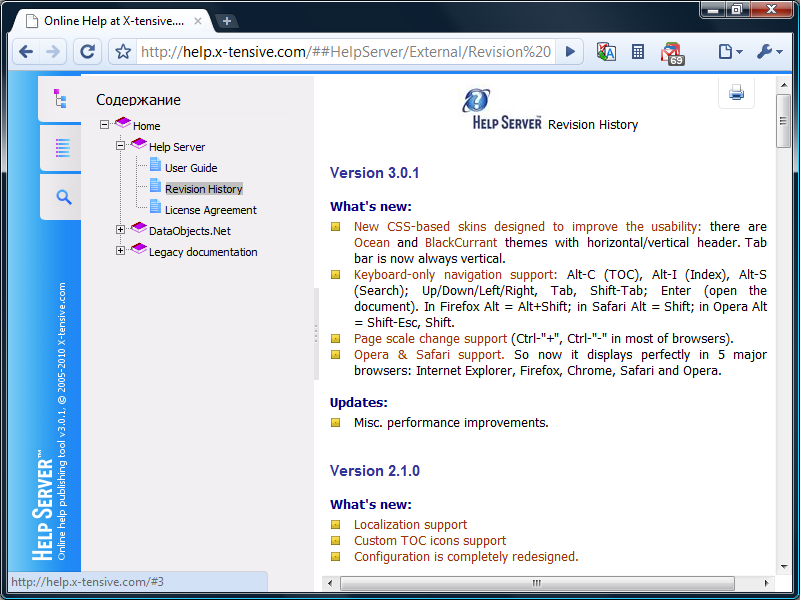The width and height of the screenshot is (800, 600).
Task: Click the browser forward arrow
Action: (x=53, y=52)
